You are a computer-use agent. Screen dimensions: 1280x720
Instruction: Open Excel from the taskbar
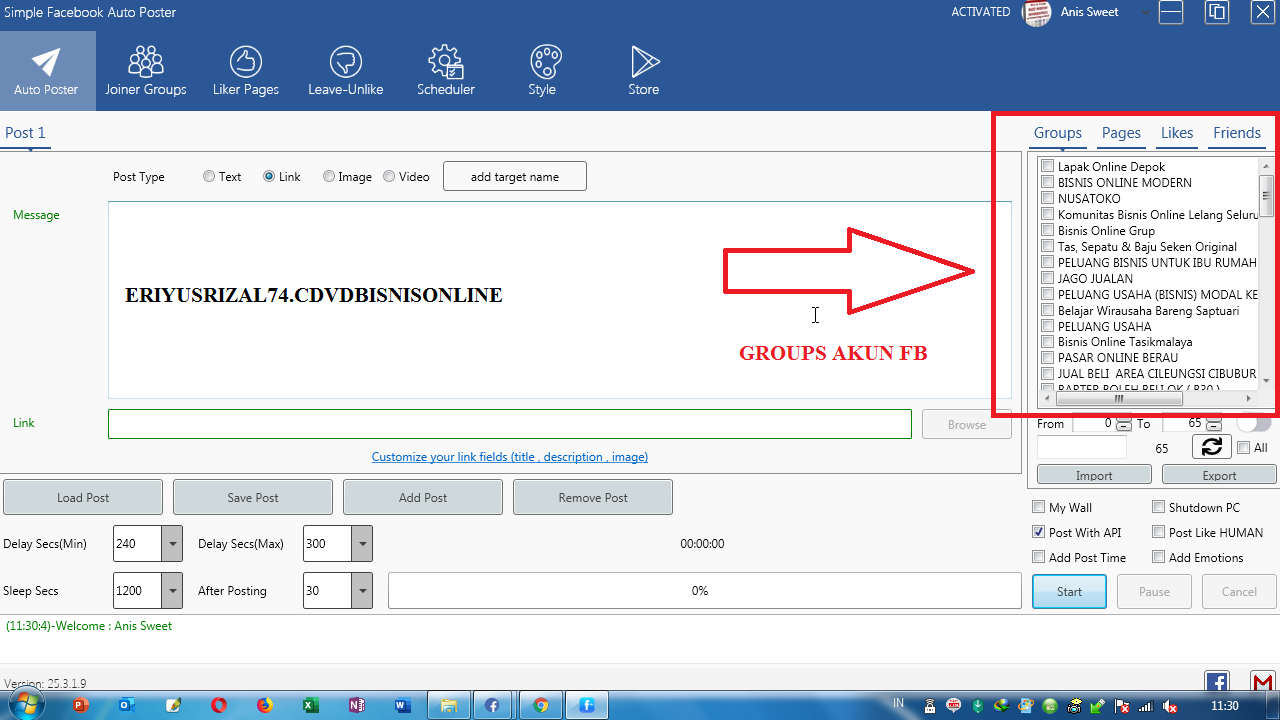[311, 705]
